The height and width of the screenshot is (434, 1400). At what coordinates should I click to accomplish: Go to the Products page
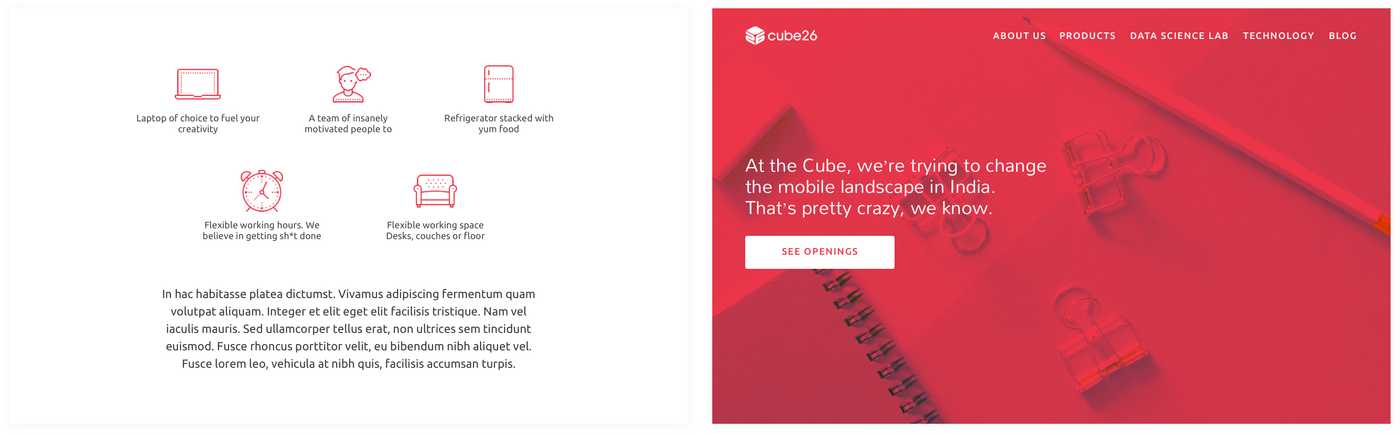1087,36
